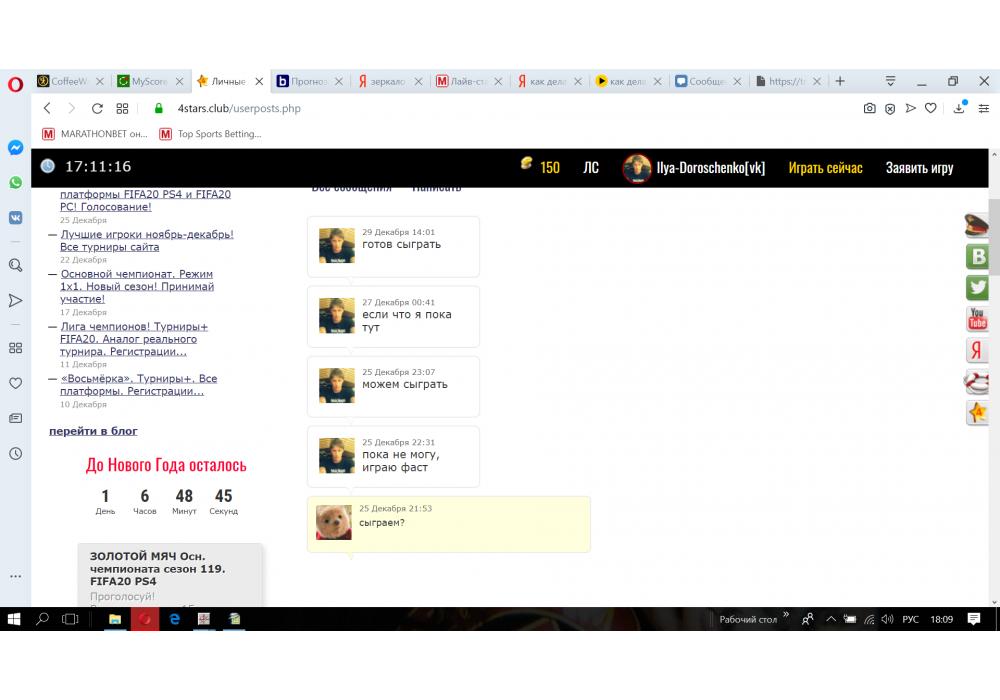Open WhatsApp in the Opera sidebar
Screen dimensions: 1000x700
(x=15, y=182)
